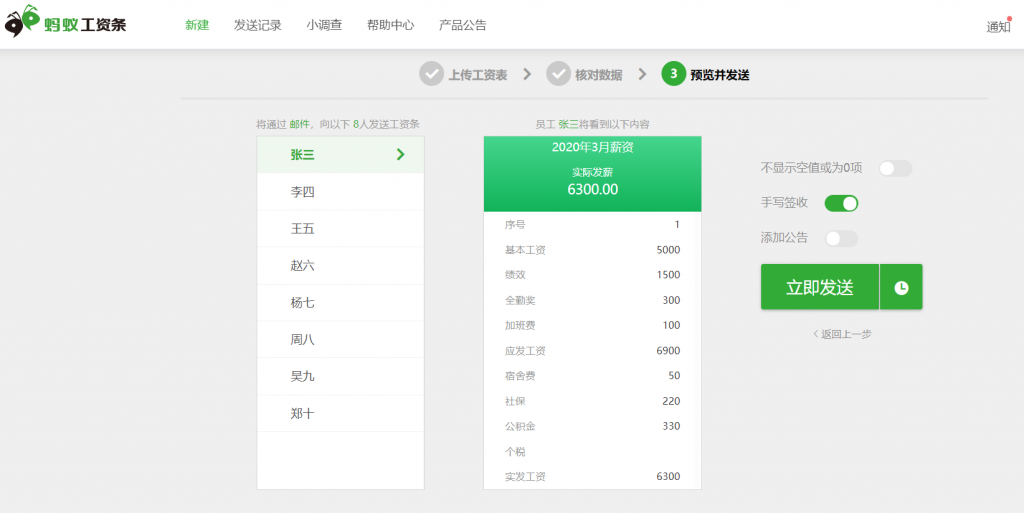Open 通知 notifications with red dot
1024x513 pixels.
point(998,27)
